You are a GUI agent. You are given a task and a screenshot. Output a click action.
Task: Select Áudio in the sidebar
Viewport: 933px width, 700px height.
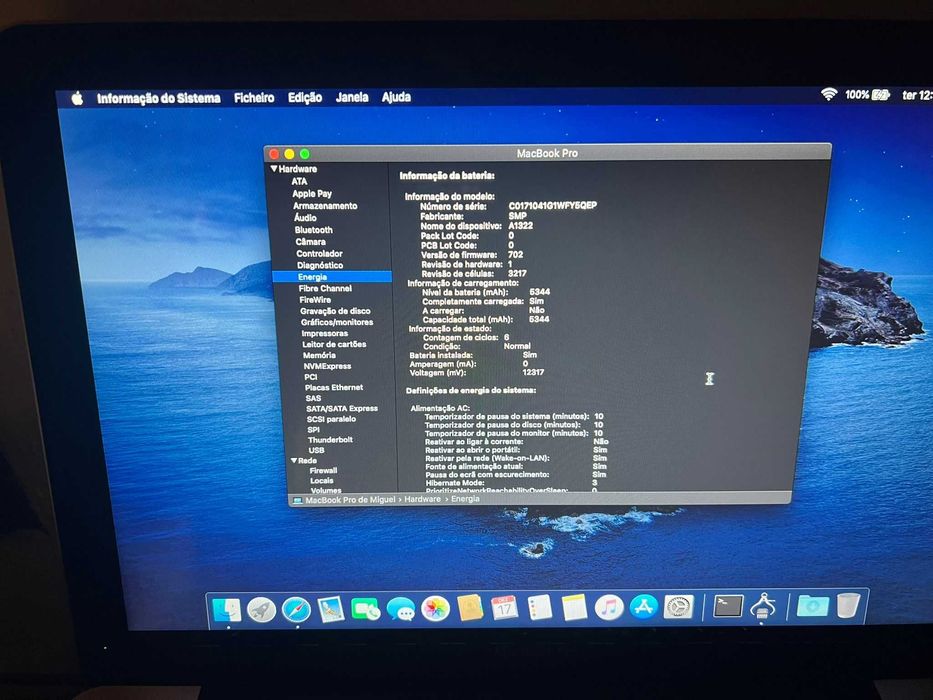pyautogui.click(x=305, y=218)
